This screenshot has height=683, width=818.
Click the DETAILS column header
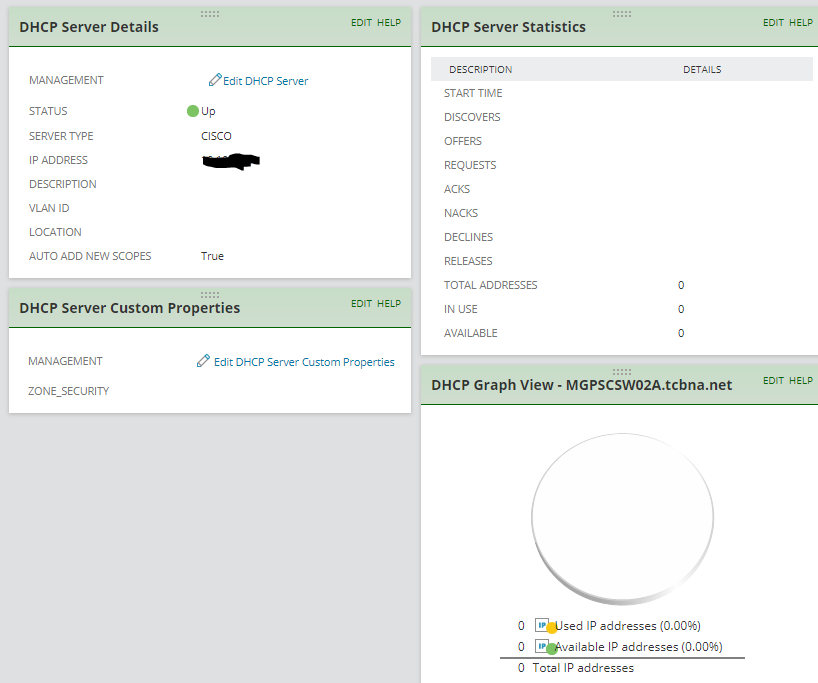[x=702, y=69]
